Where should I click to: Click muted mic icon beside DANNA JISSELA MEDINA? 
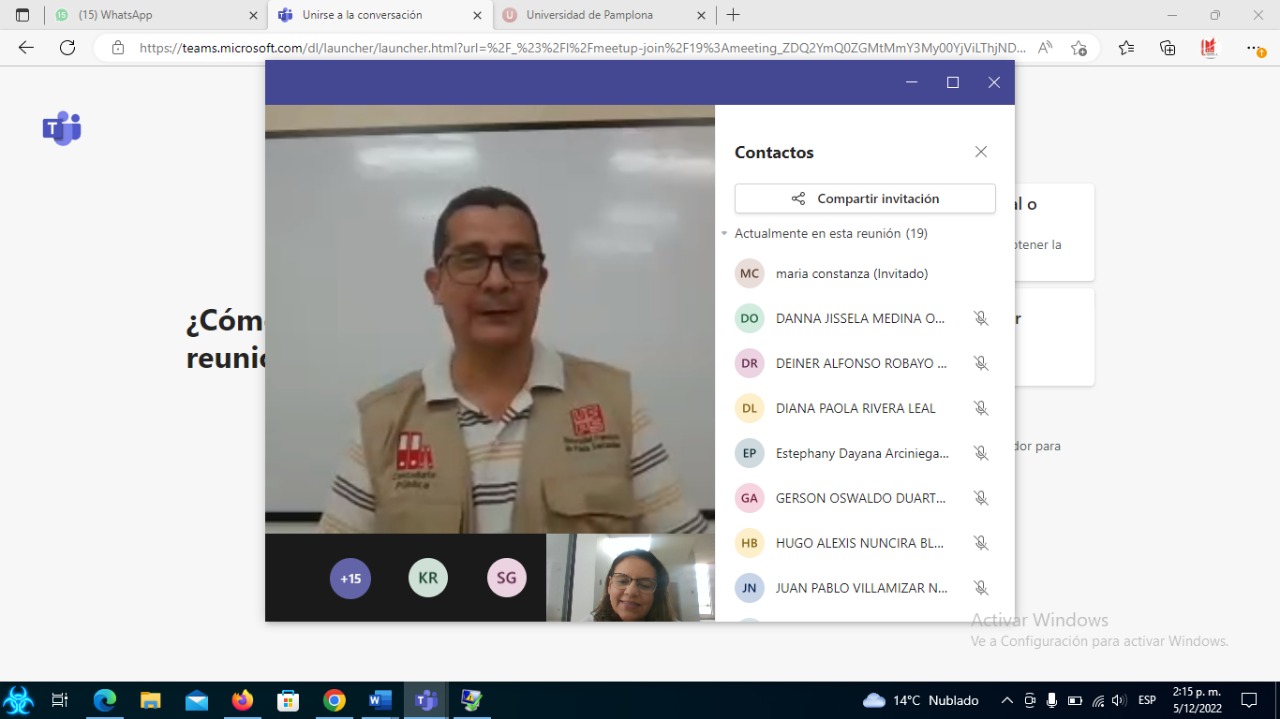coord(980,318)
